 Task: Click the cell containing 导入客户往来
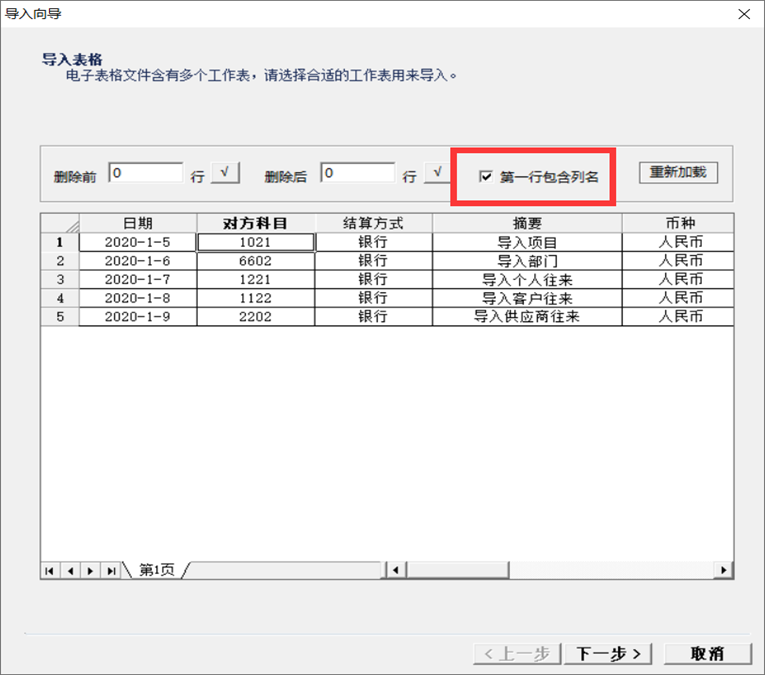click(527, 298)
